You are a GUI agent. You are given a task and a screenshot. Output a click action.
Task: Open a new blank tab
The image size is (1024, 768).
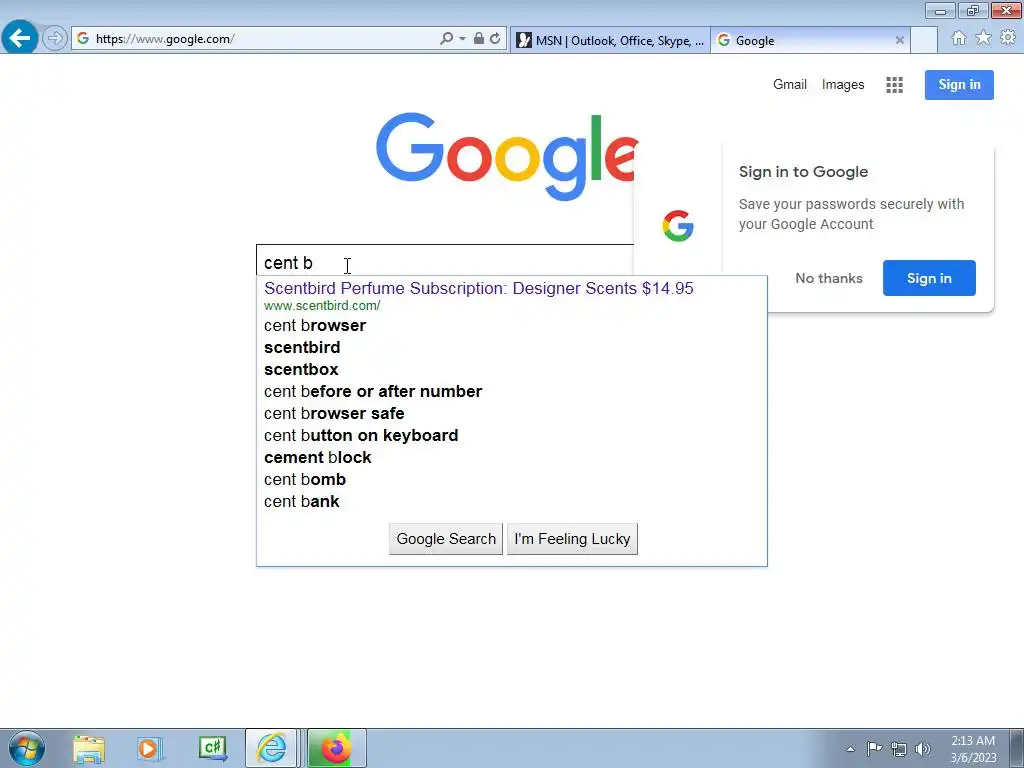923,40
